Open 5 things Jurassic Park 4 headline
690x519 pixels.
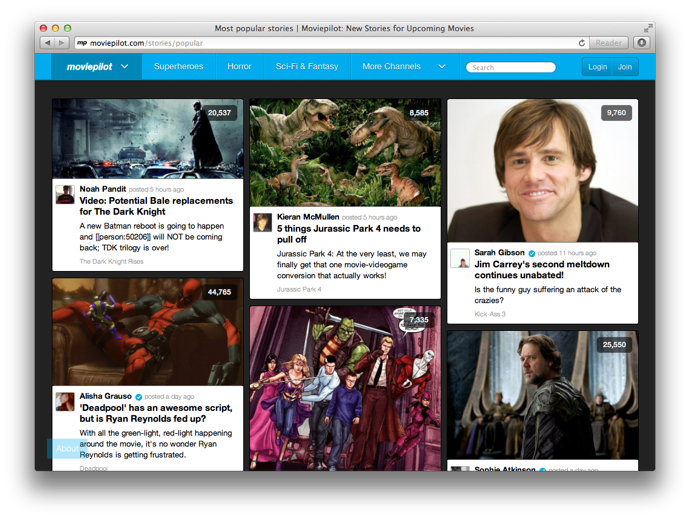click(349, 234)
